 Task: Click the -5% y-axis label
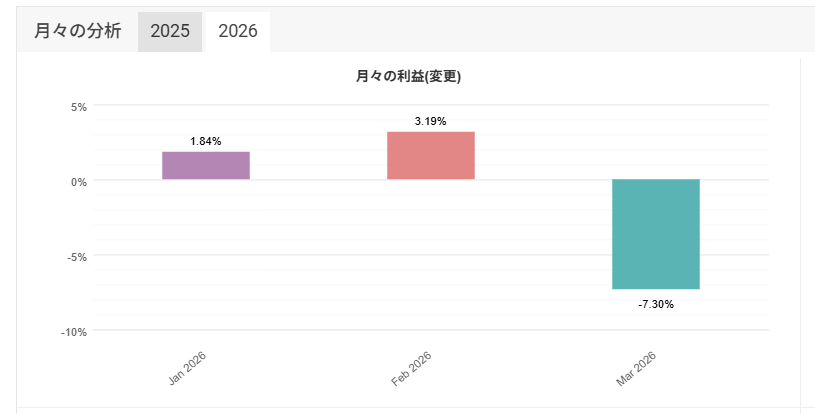(x=77, y=256)
